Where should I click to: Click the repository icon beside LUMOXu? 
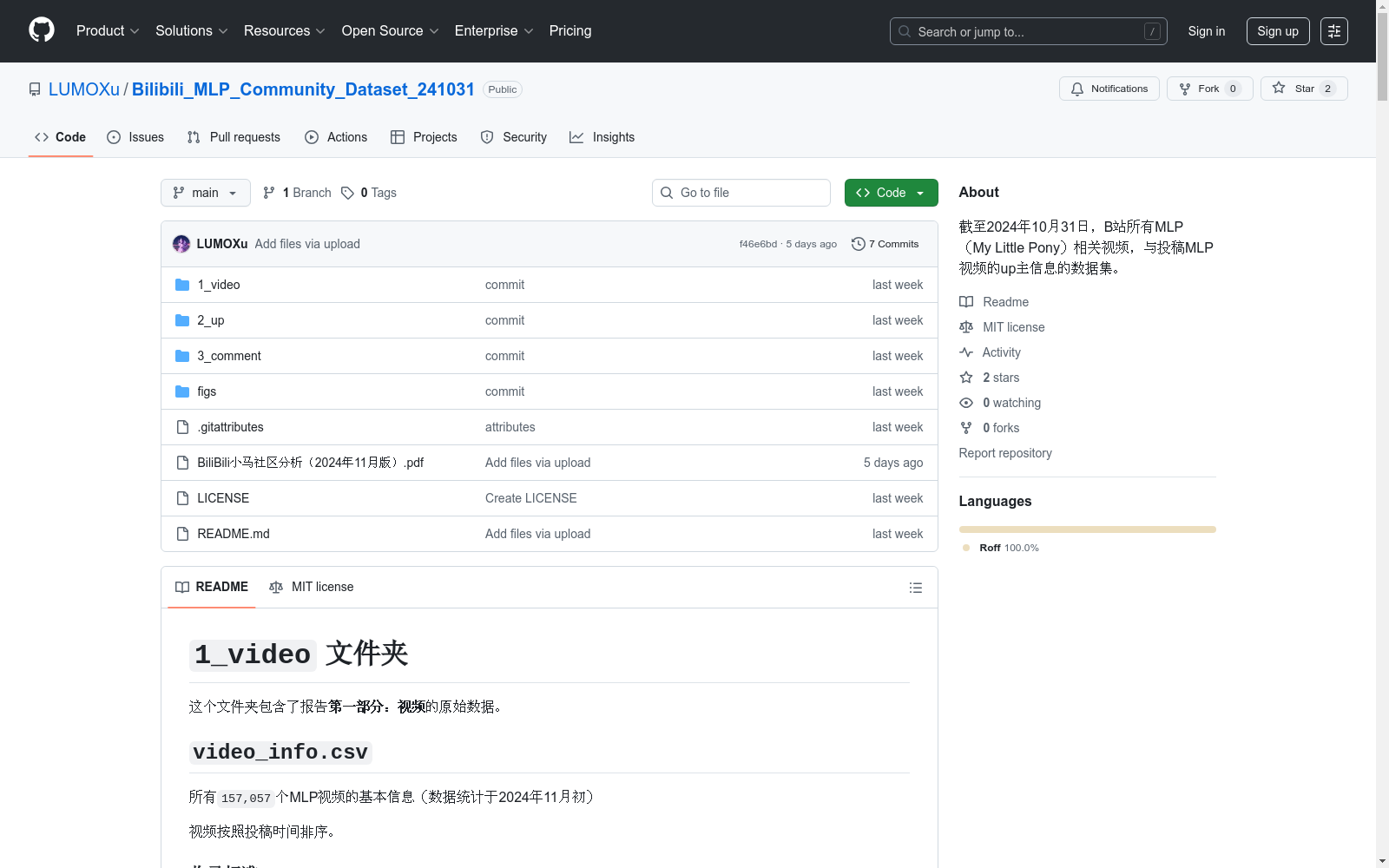(35, 89)
